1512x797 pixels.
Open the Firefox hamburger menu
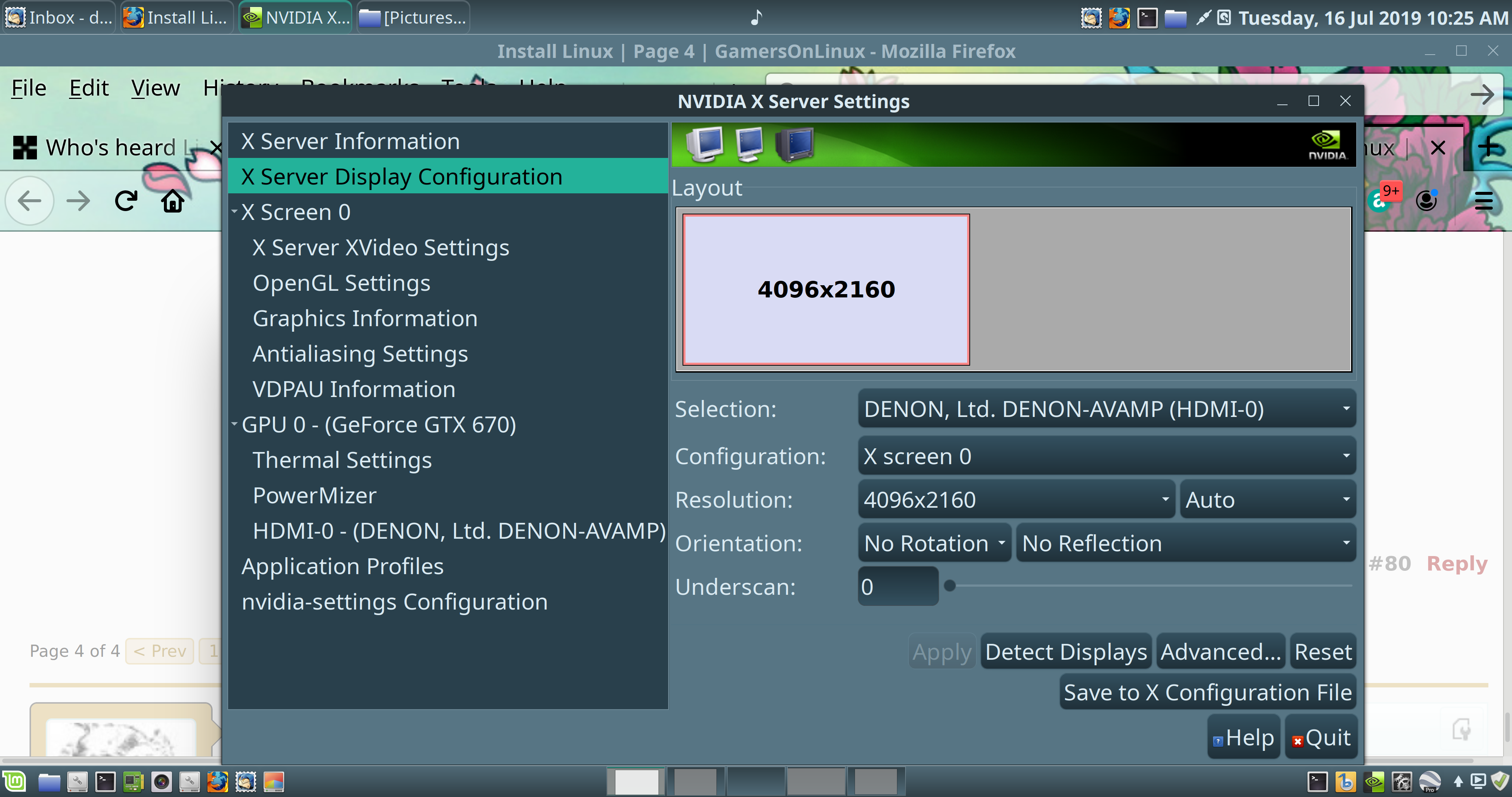[x=1483, y=201]
